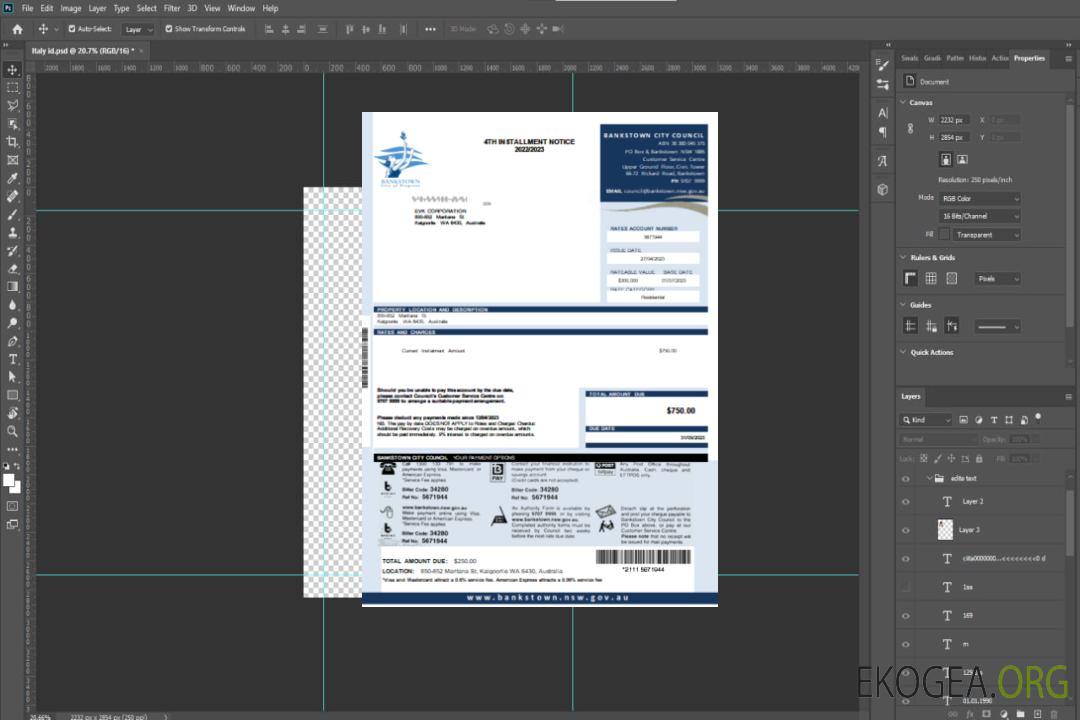Open the 16 Bits/Channel dropdown
Screen dimensions: 1080x720
click(979, 216)
